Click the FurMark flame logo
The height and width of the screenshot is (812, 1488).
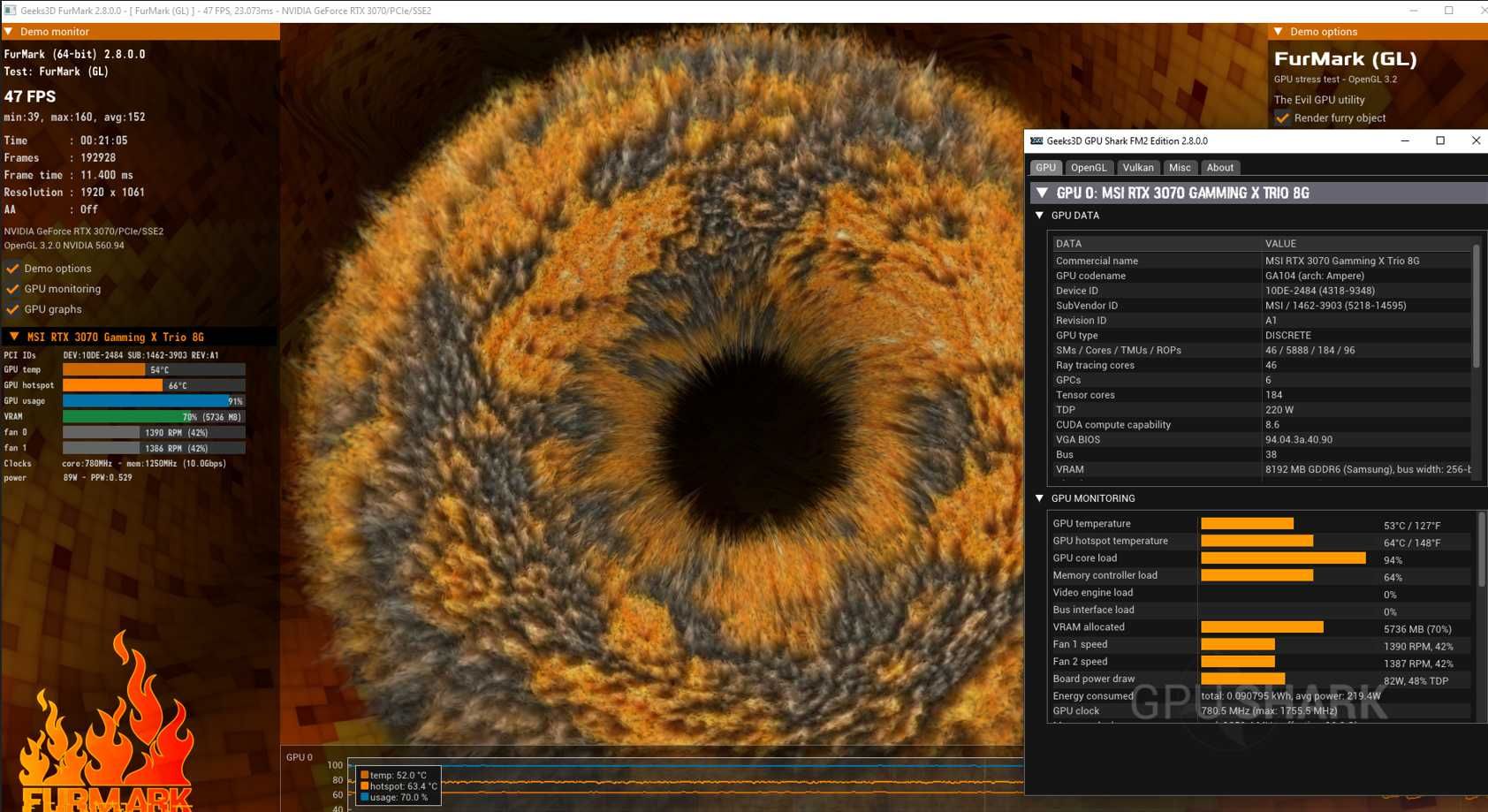(x=108, y=723)
